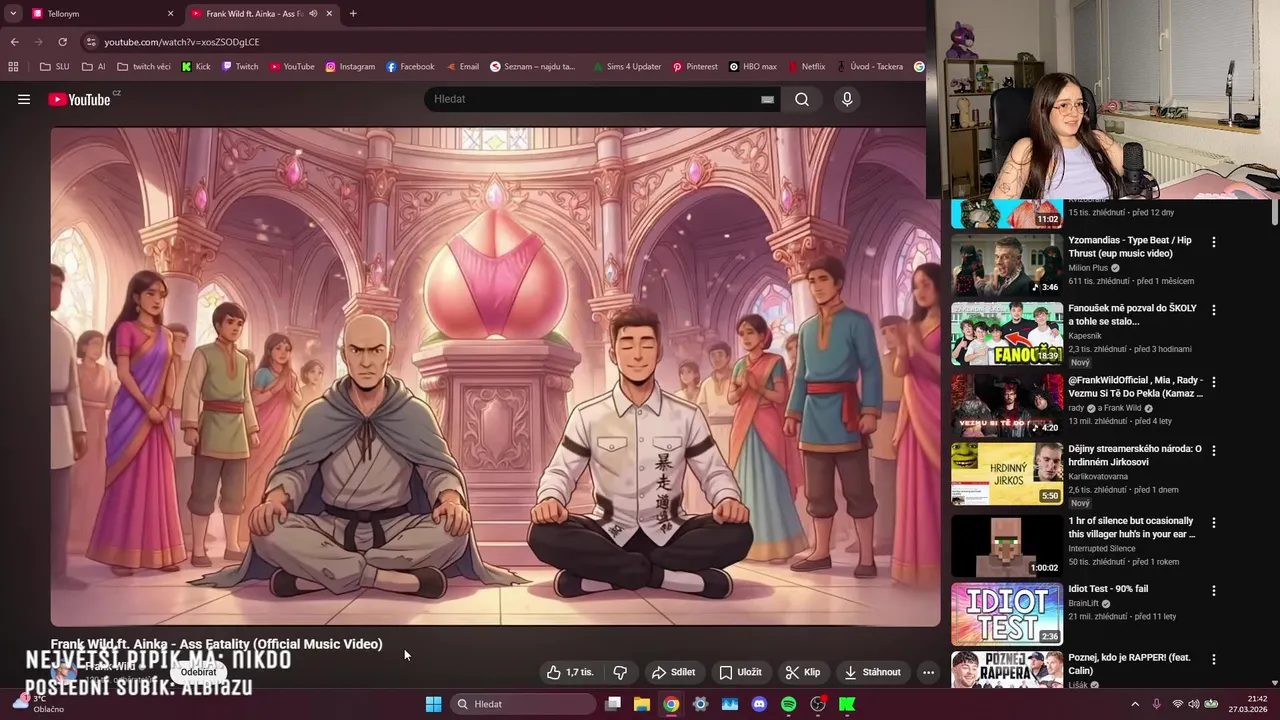Open options for Dějiny streamerského národa video
Viewport: 1280px width, 720px height.
coord(1214,450)
